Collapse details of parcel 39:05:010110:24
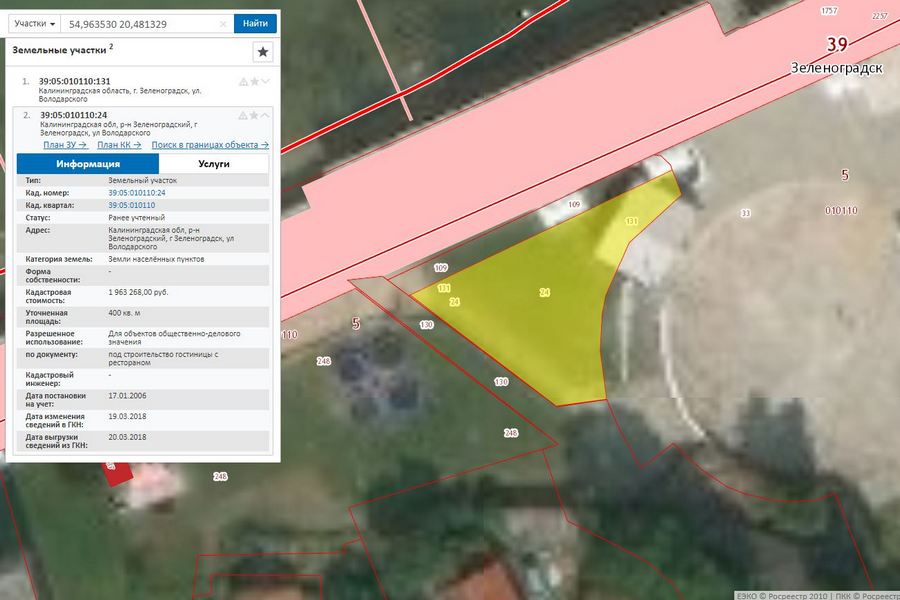This screenshot has width=900, height=600. coord(266,115)
